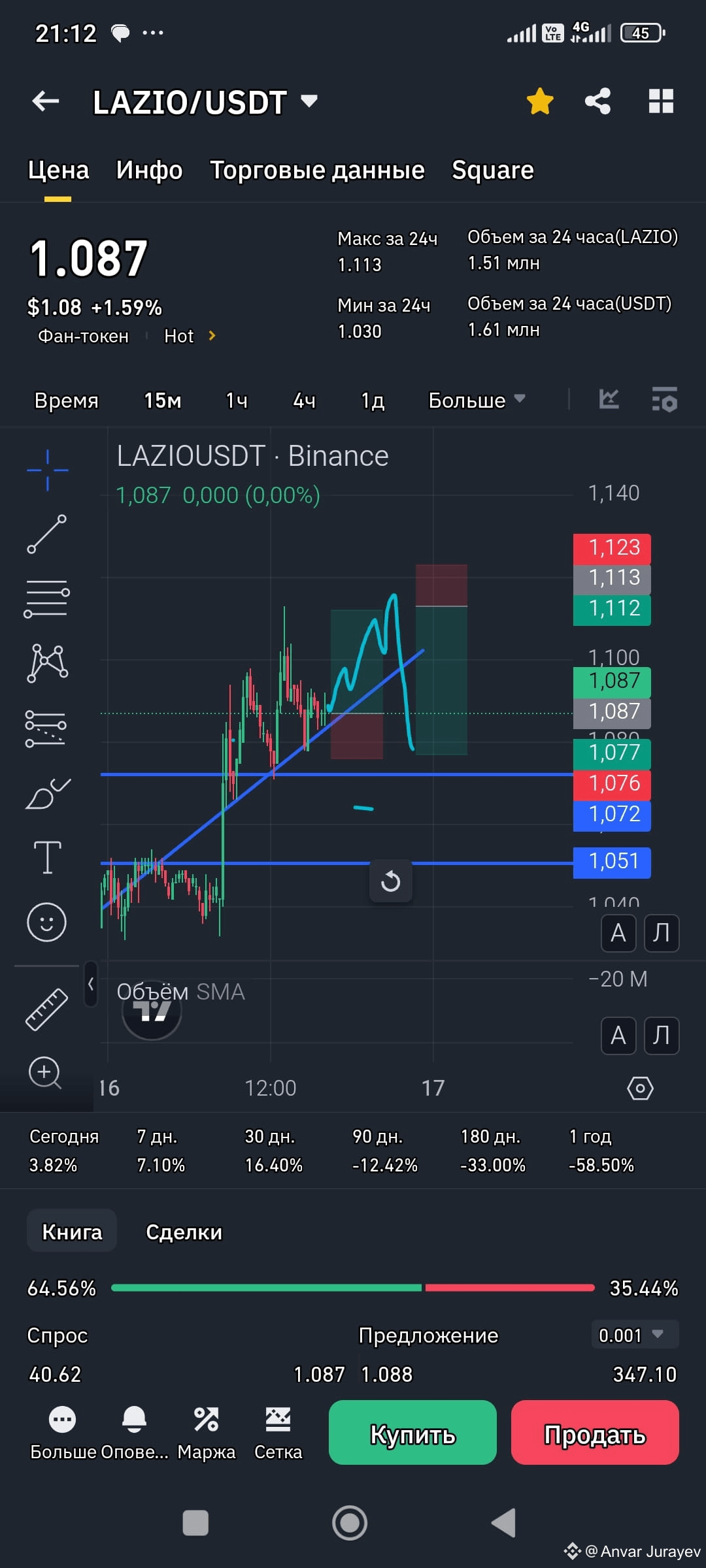Image resolution: width=706 pixels, height=1568 pixels.
Task: Tap the Объём SMA indicator label
Action: [180, 992]
